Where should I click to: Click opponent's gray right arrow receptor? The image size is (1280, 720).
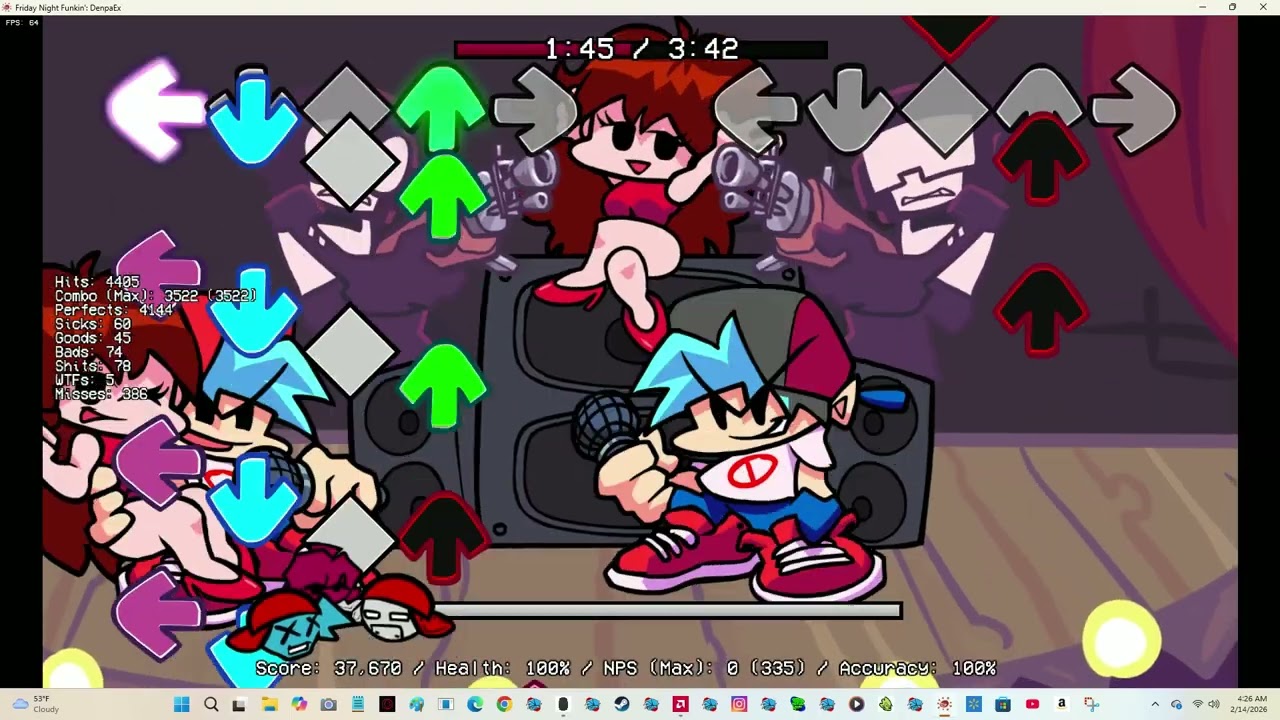[x=536, y=110]
